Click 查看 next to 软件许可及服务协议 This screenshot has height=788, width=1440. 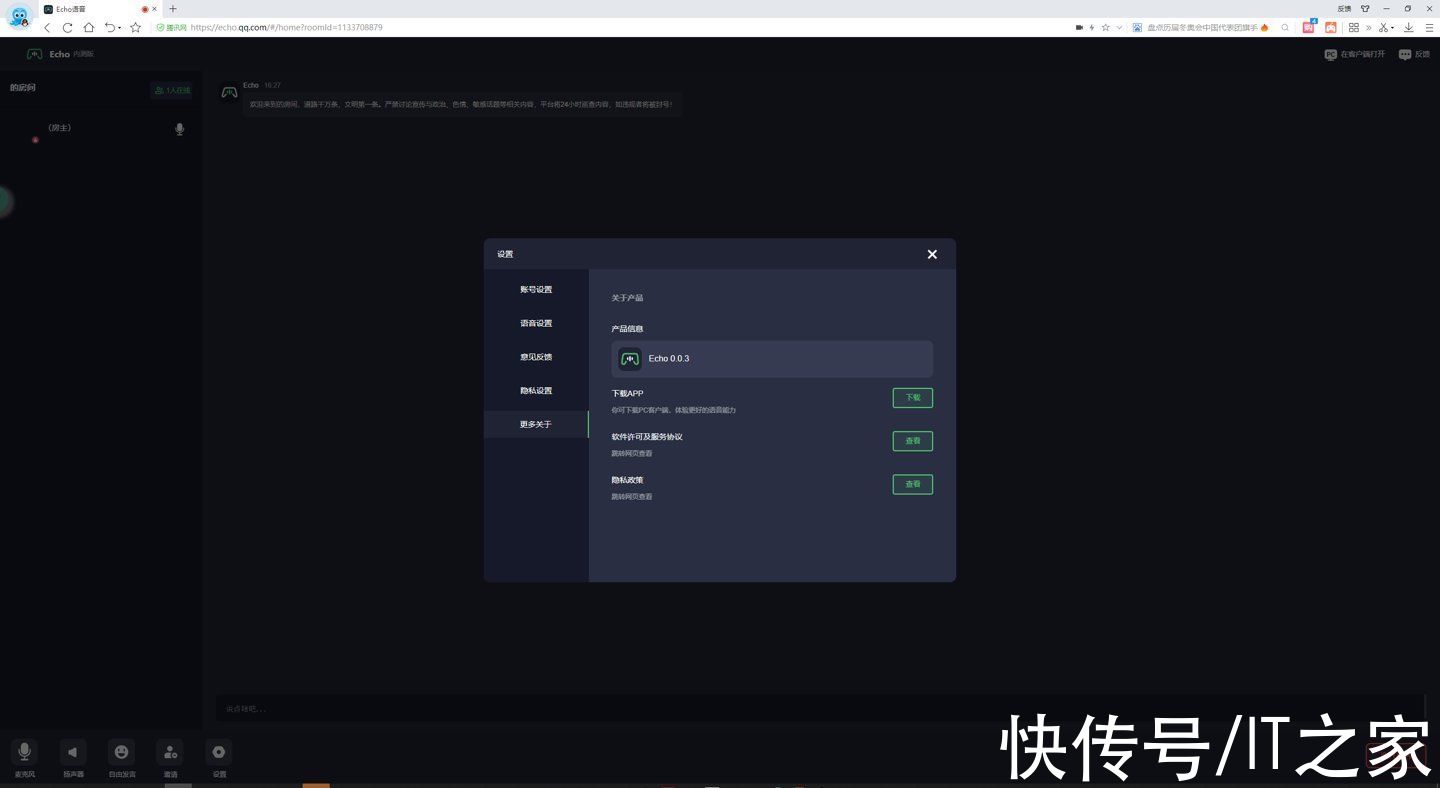(912, 441)
